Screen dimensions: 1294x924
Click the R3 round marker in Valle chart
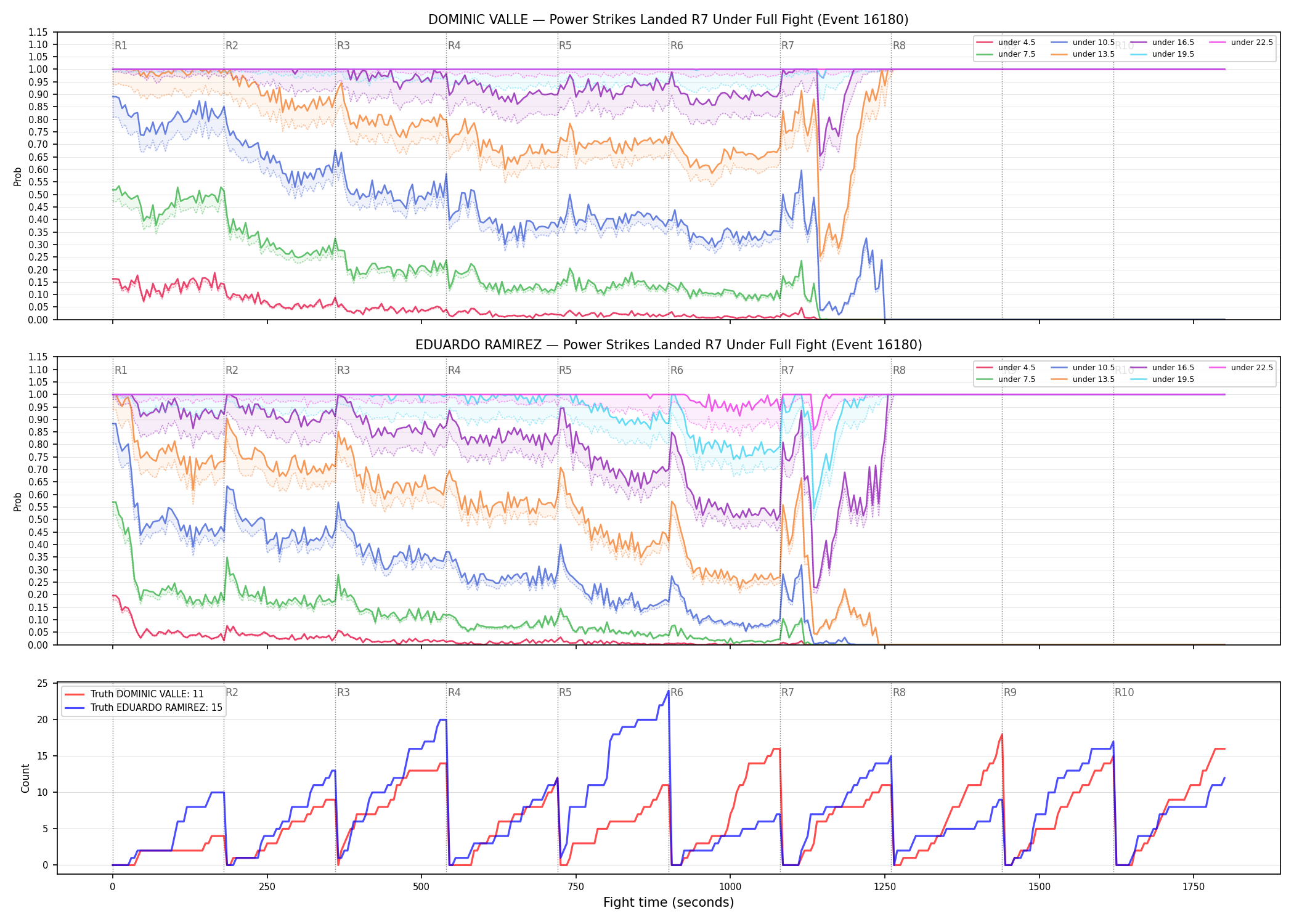point(343,46)
